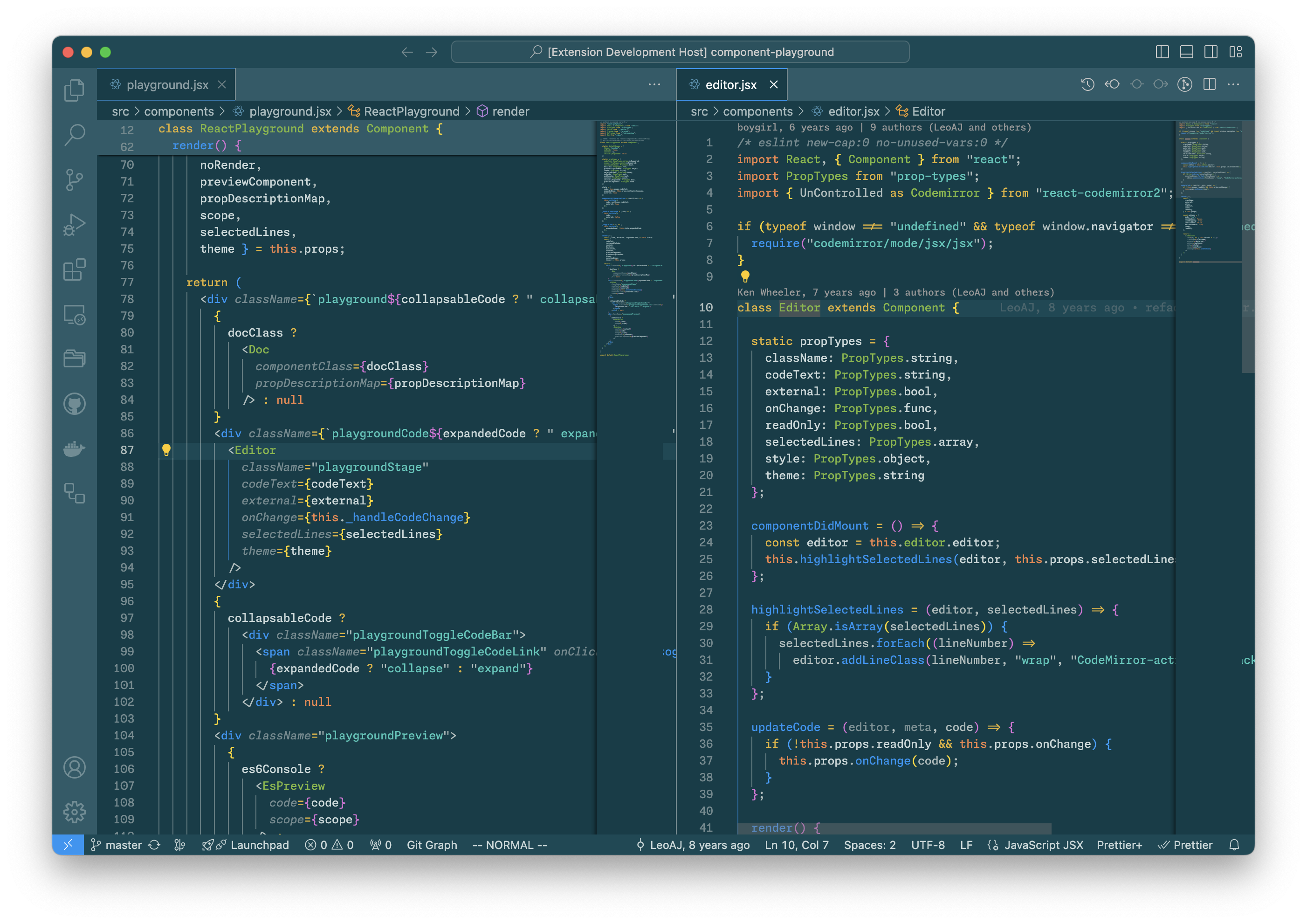
Task: Click the synchronize changes icon in status bar
Action: tap(154, 845)
